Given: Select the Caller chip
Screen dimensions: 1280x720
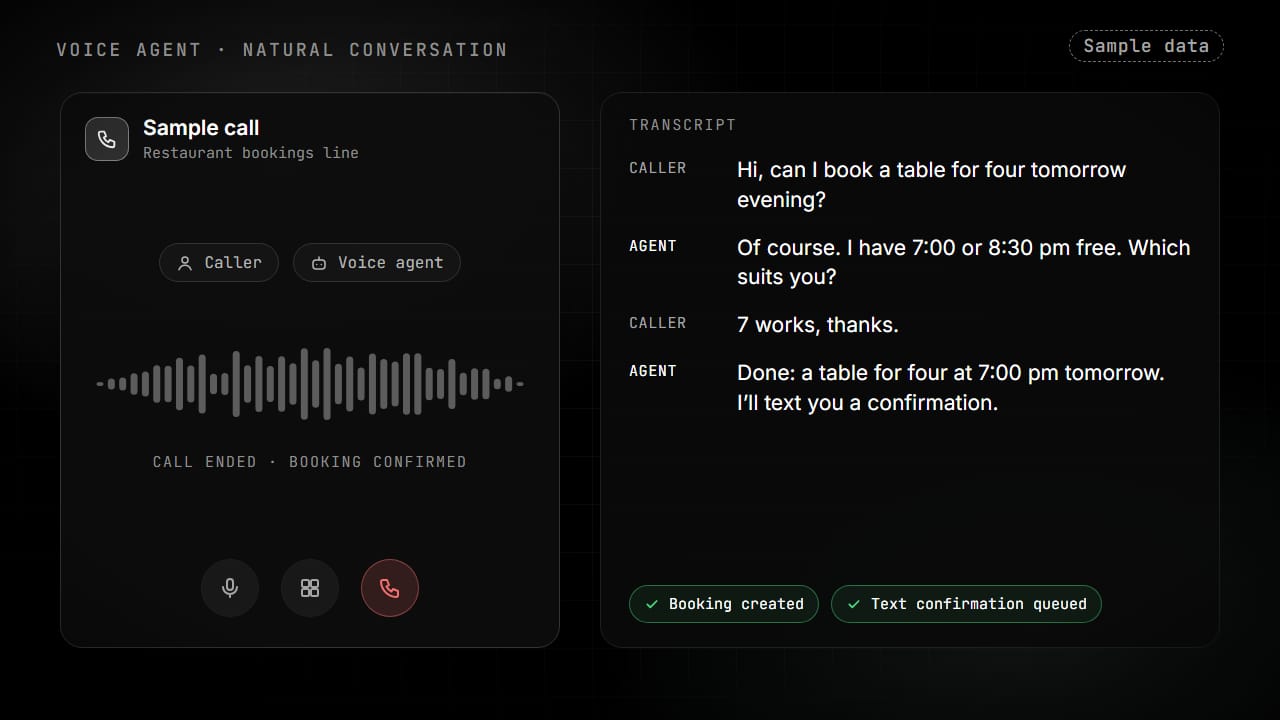Looking at the screenshot, I should click(219, 263).
